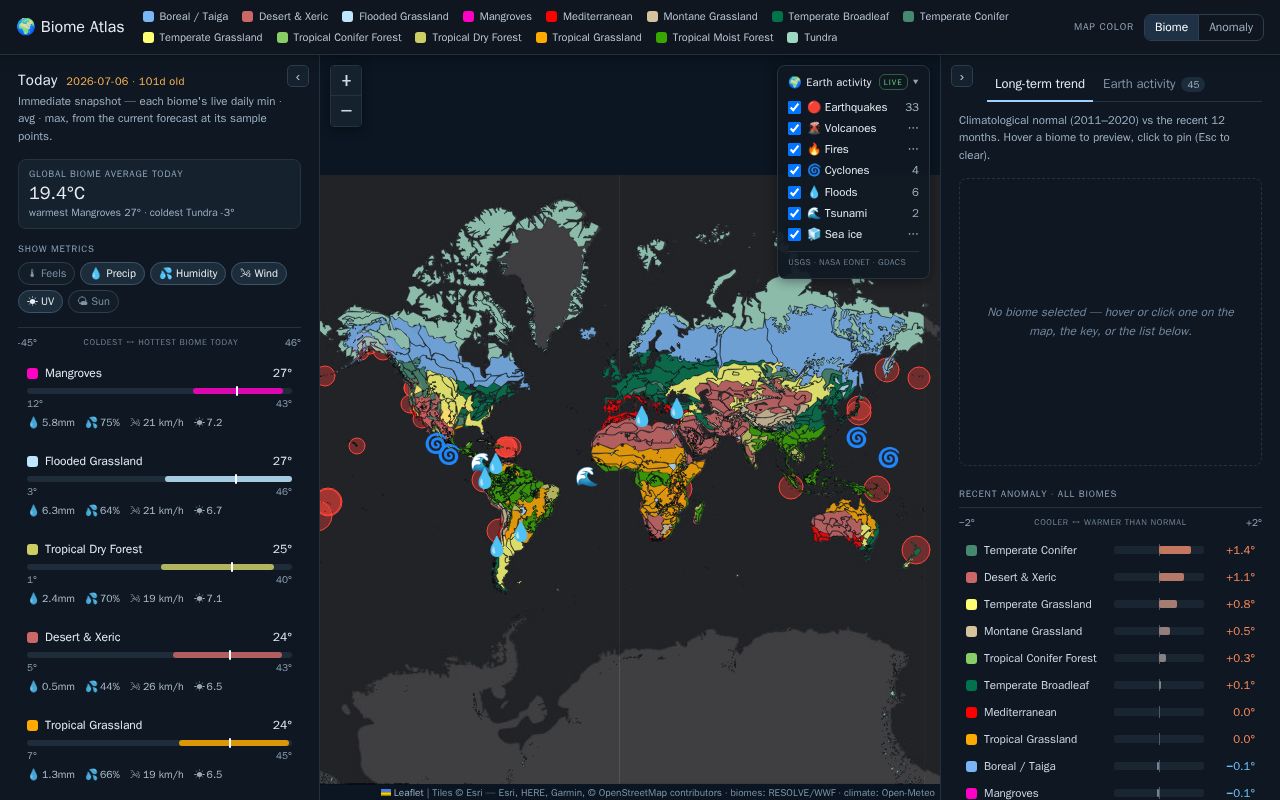The height and width of the screenshot is (800, 1280).
Task: Open the Flooded Grassland biome card
Action: [x=159, y=488]
